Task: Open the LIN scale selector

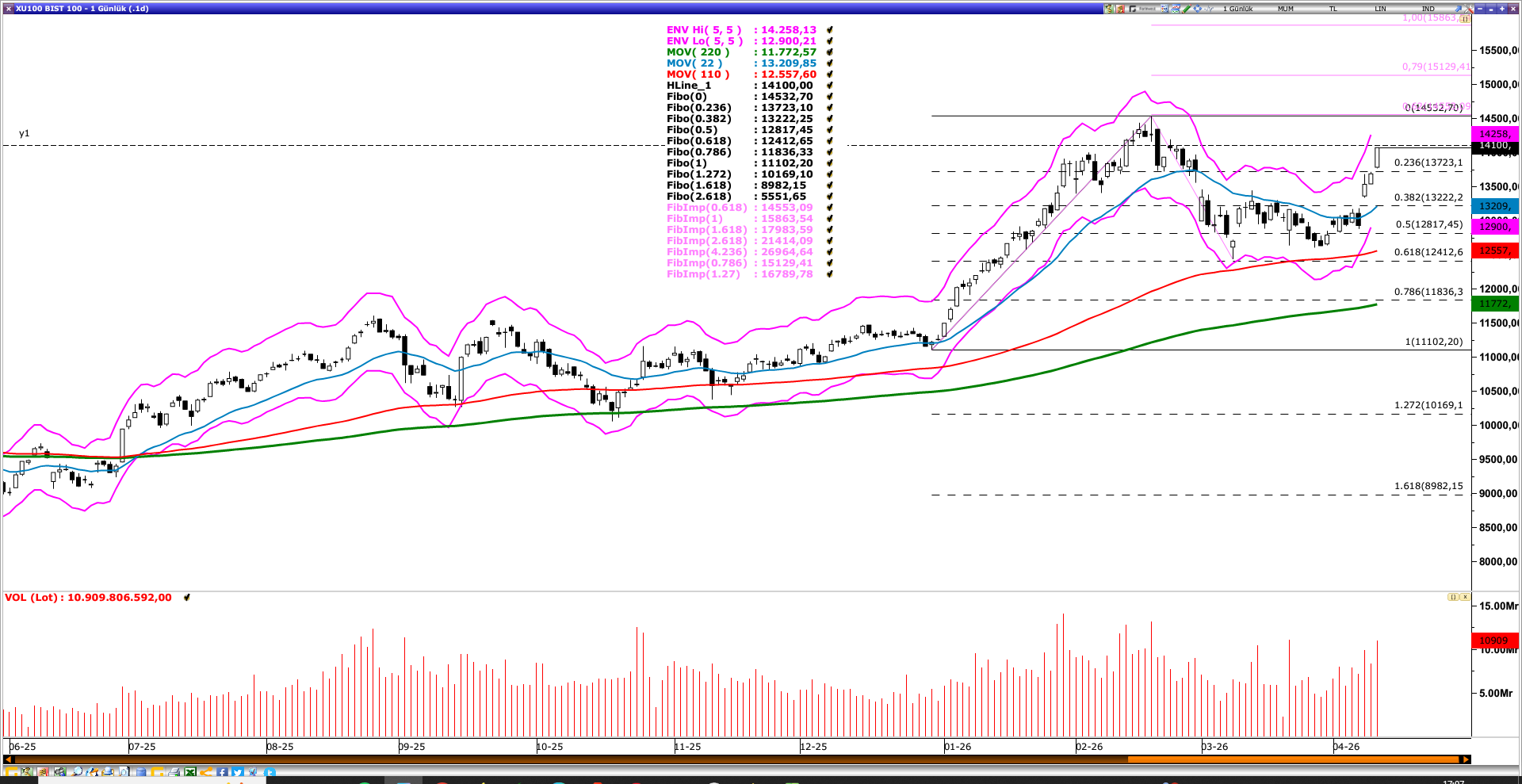Action: click(1379, 8)
